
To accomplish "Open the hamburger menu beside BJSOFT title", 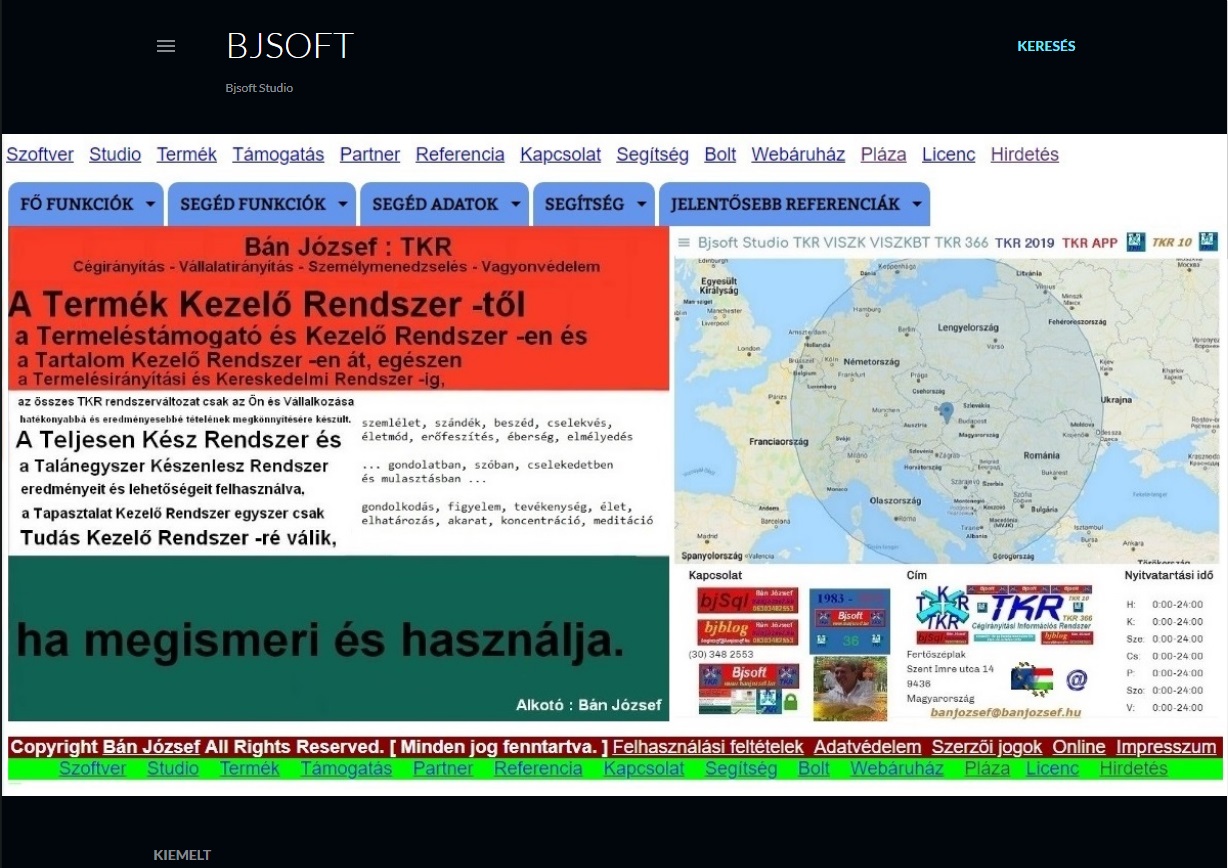I will pyautogui.click(x=166, y=46).
